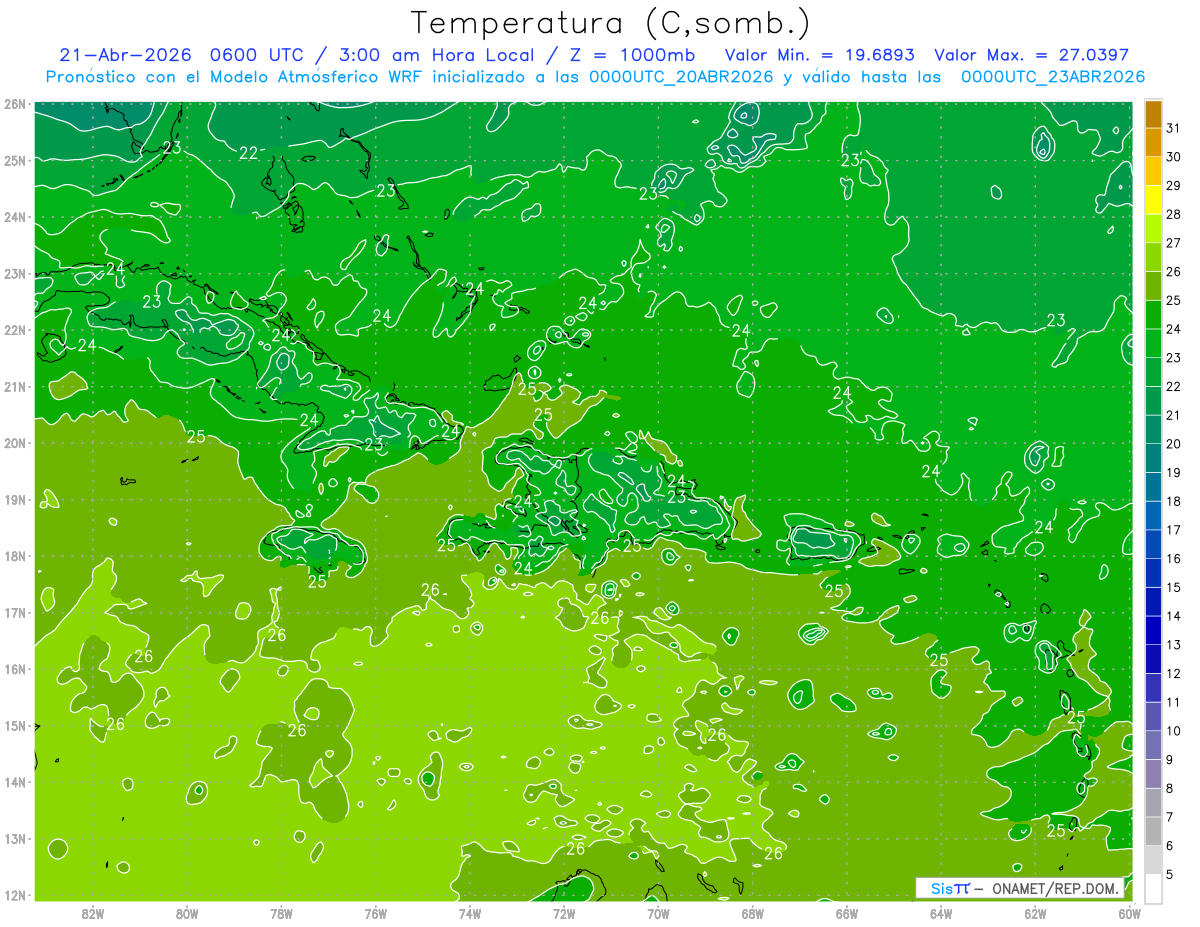Click the yellow color bar swatch between 28 and 29
This screenshot has width=1200, height=927.
pyautogui.click(x=1153, y=200)
